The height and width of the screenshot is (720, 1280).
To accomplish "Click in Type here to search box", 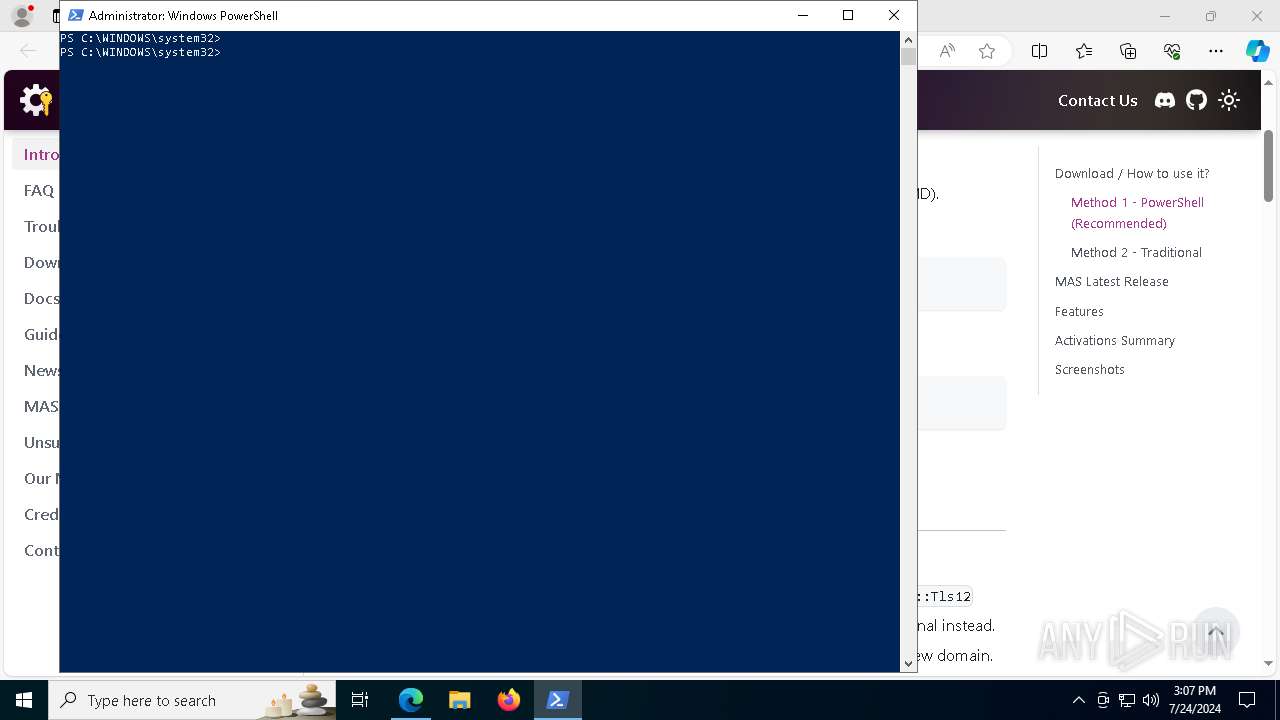I will click(x=192, y=700).
